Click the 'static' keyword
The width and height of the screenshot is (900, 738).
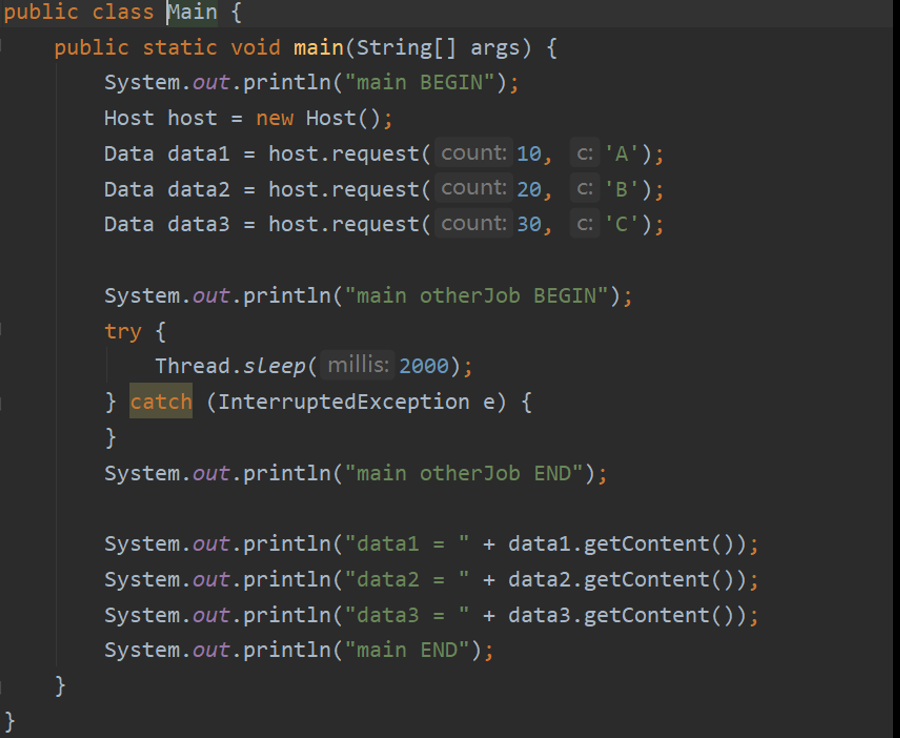pos(180,48)
